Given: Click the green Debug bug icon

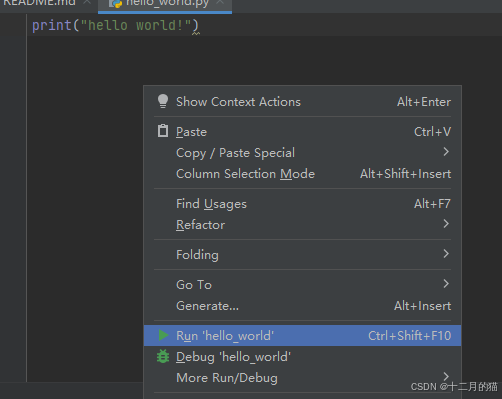Looking at the screenshot, I should 163,356.
